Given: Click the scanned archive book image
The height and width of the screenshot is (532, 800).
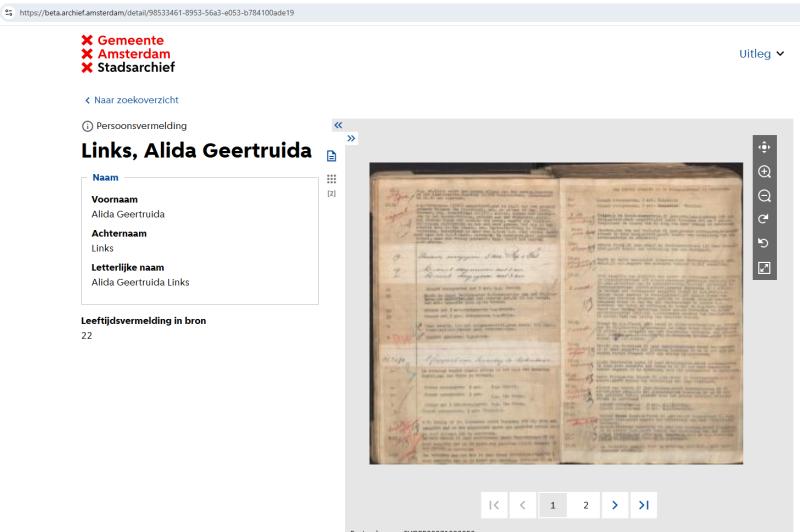Looking at the screenshot, I should pos(556,313).
